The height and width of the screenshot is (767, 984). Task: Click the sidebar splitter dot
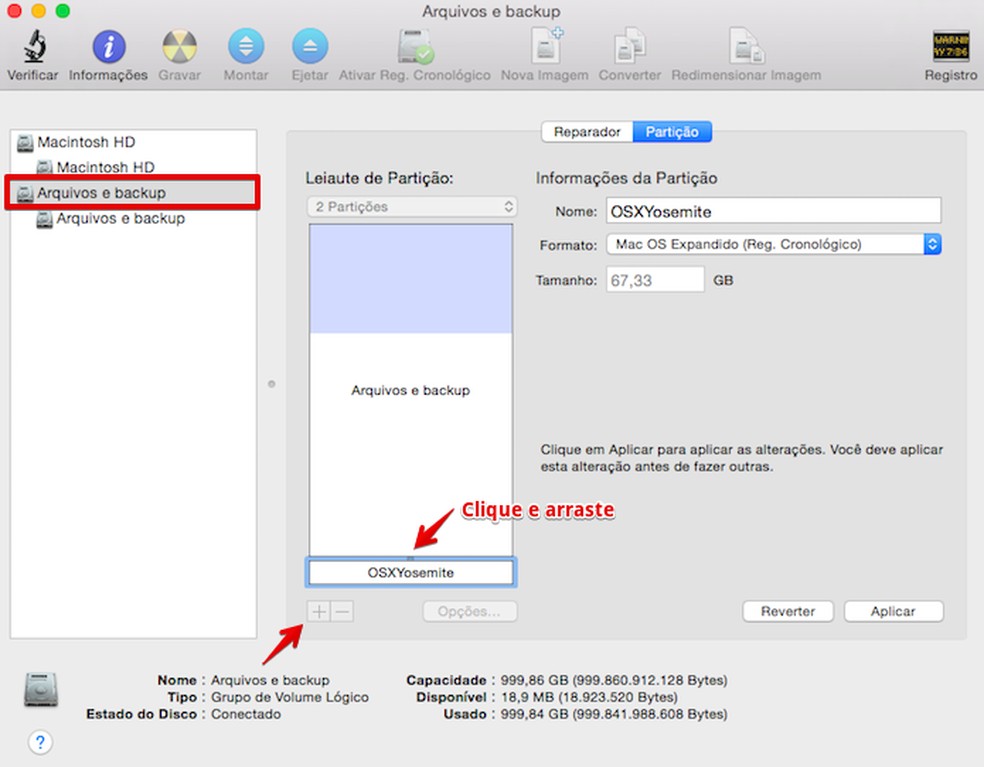coord(272,384)
